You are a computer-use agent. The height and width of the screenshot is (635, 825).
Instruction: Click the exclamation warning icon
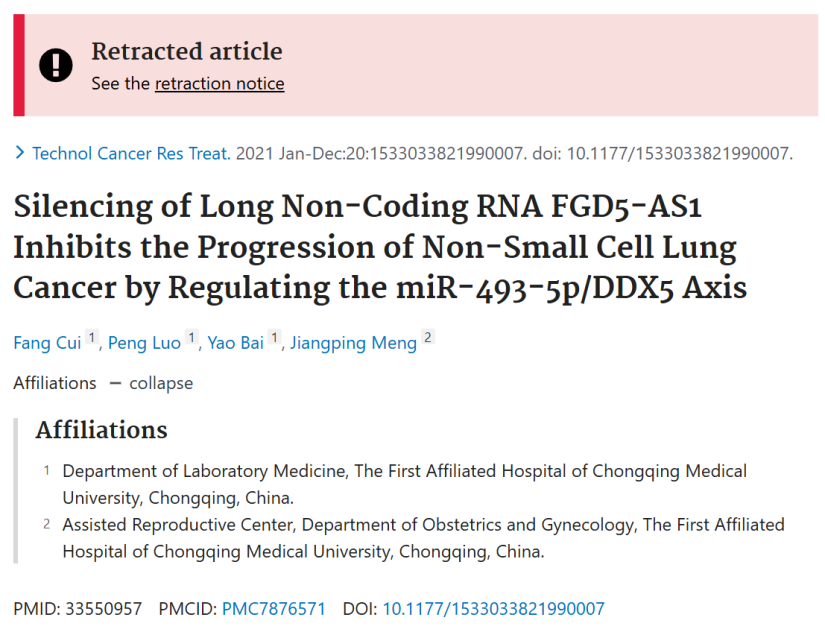pos(56,65)
